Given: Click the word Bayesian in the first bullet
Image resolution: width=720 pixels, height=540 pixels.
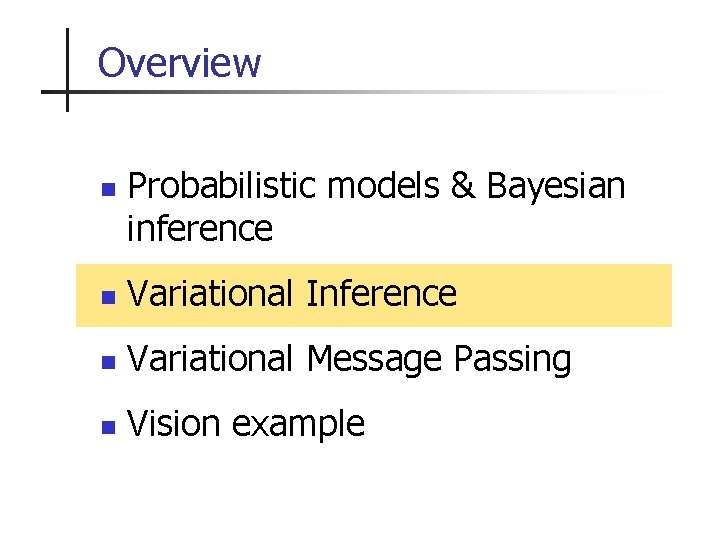Looking at the screenshot, I should pos(556,186).
